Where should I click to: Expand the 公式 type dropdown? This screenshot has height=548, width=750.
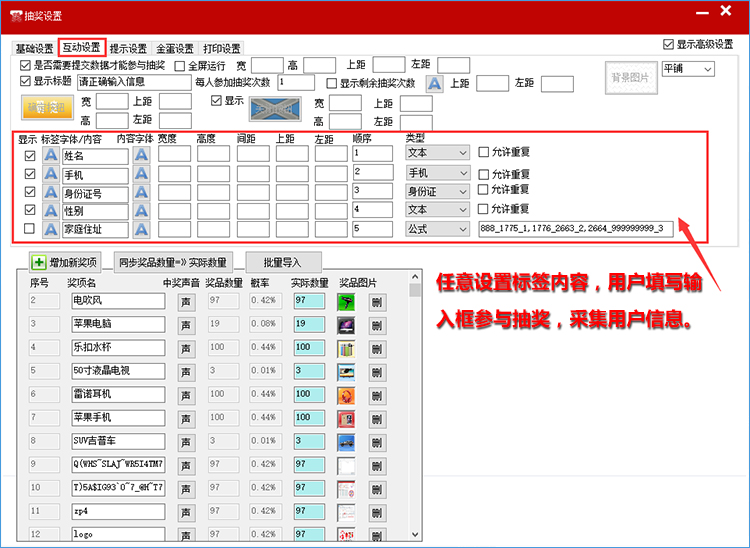(437, 229)
